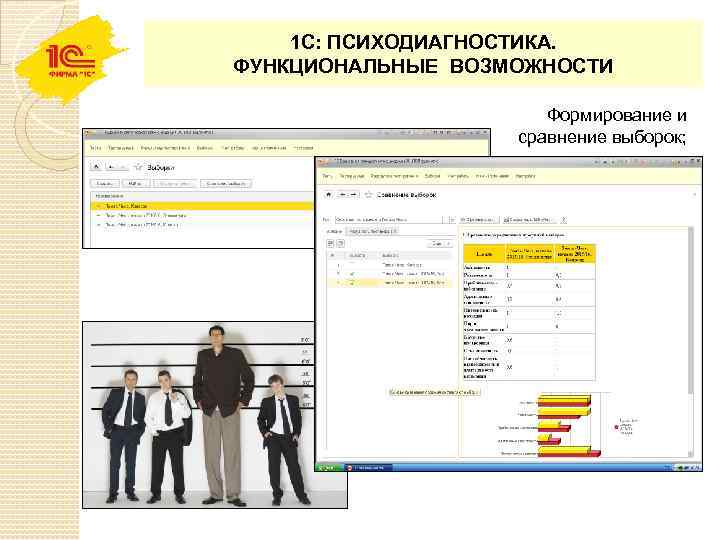The width and height of the screenshot is (720, 540).
Task: Click the Home icon in the Сравнение выборок window
Action: pyautogui.click(x=328, y=195)
